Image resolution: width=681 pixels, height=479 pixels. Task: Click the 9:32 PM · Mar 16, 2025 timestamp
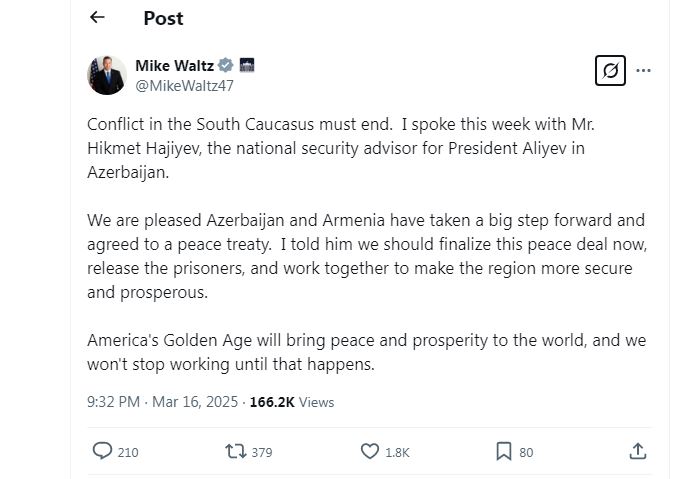tap(163, 402)
